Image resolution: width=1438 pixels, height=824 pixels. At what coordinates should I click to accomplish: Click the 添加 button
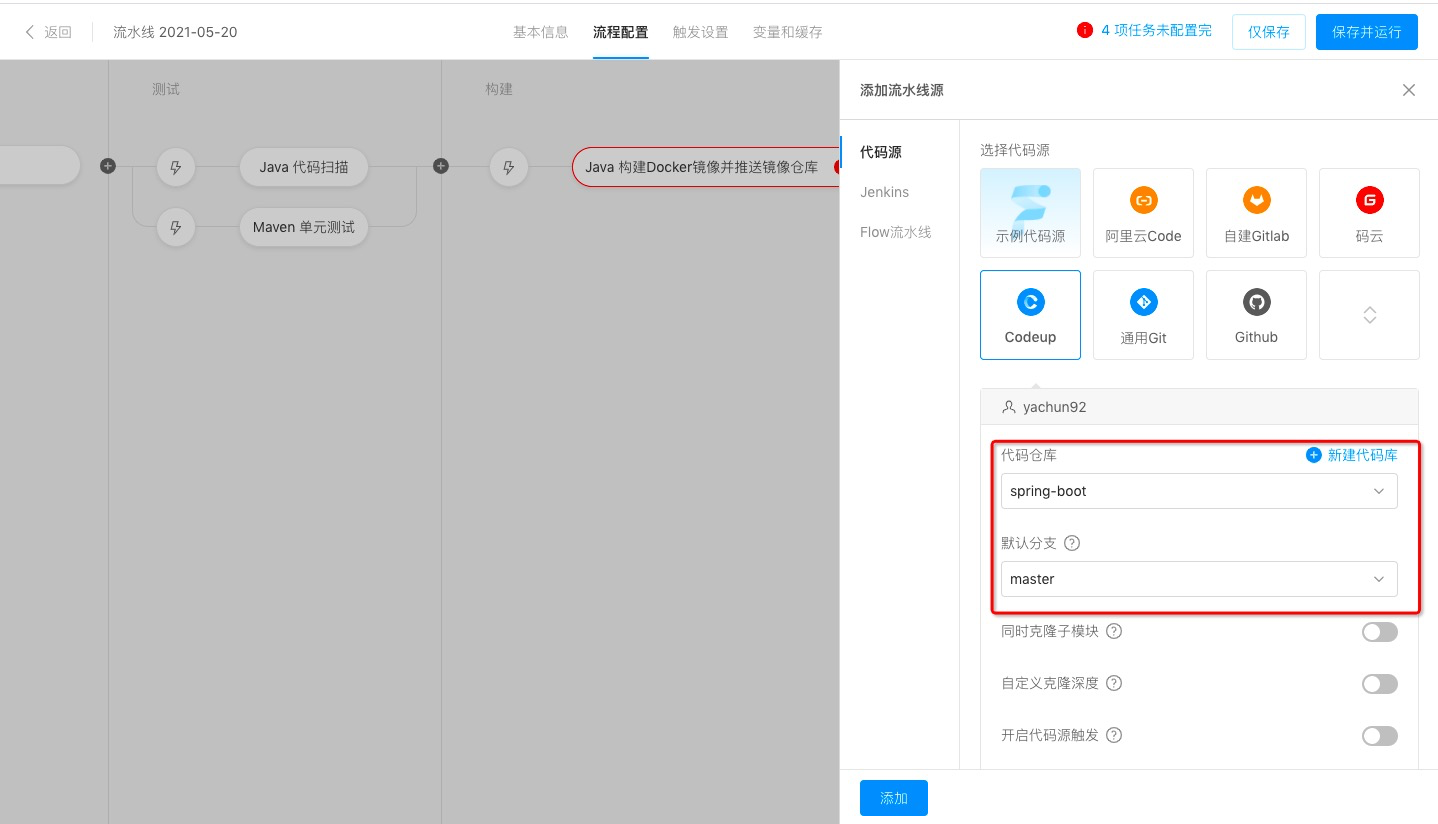[x=894, y=798]
